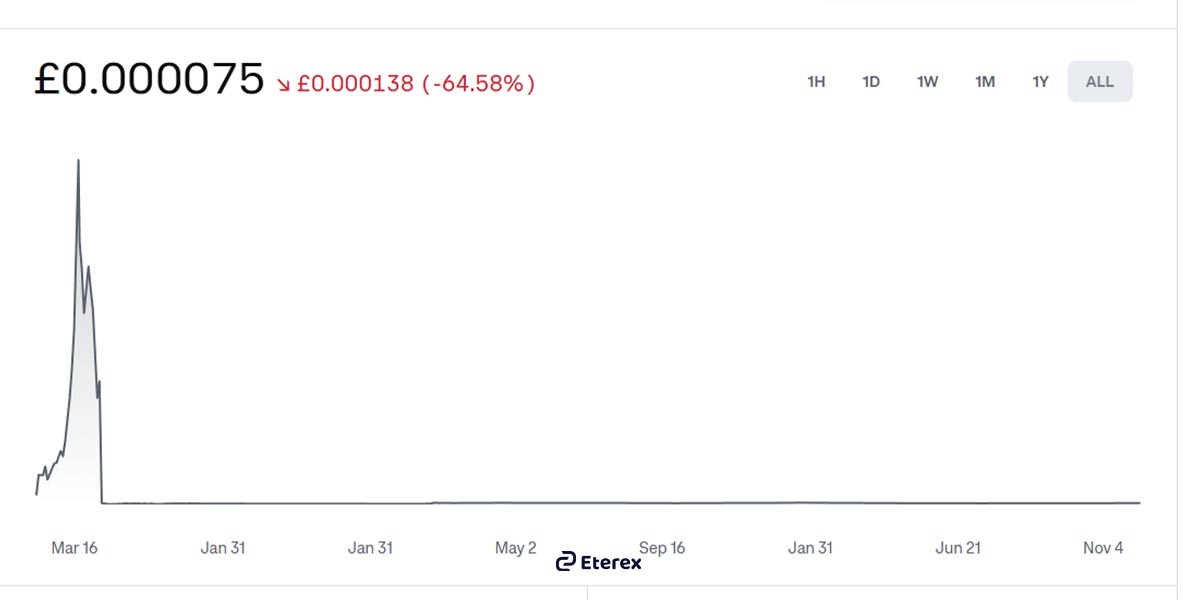The image size is (1200, 600).
Task: Click the leftmost Jan 31 axis label
Action: click(222, 548)
